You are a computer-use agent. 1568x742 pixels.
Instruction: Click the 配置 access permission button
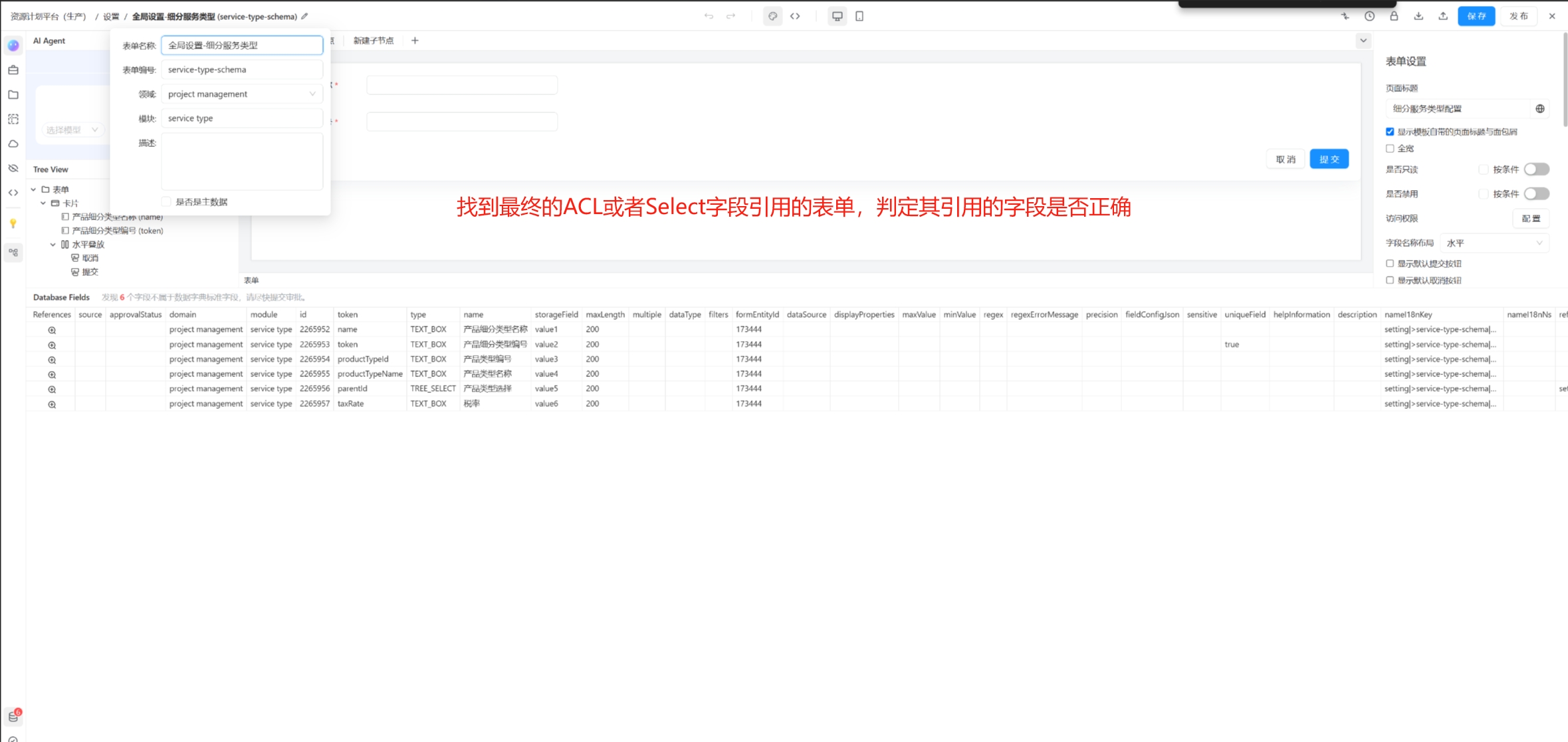coord(1531,218)
